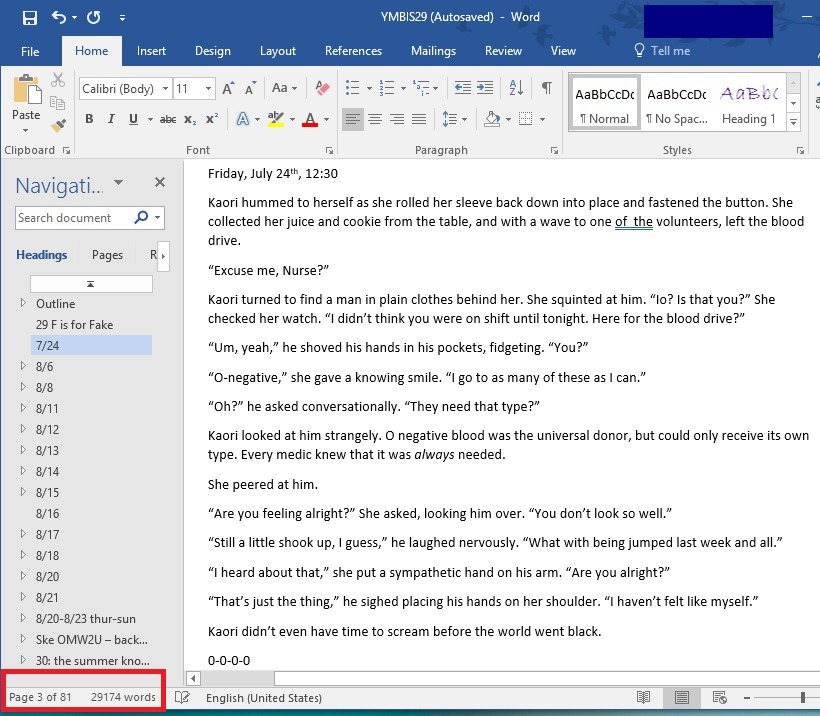The width and height of the screenshot is (820, 716).
Task: Expand the Outline heading in navigation
Action: [x=23, y=304]
